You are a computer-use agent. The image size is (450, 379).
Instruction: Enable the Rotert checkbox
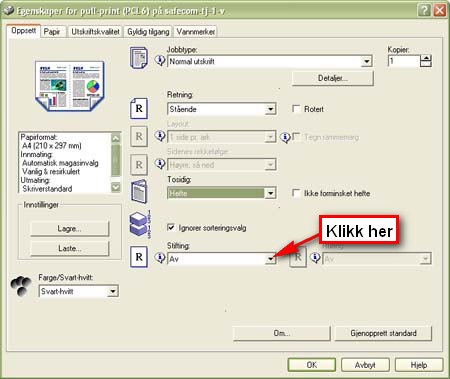(x=296, y=109)
